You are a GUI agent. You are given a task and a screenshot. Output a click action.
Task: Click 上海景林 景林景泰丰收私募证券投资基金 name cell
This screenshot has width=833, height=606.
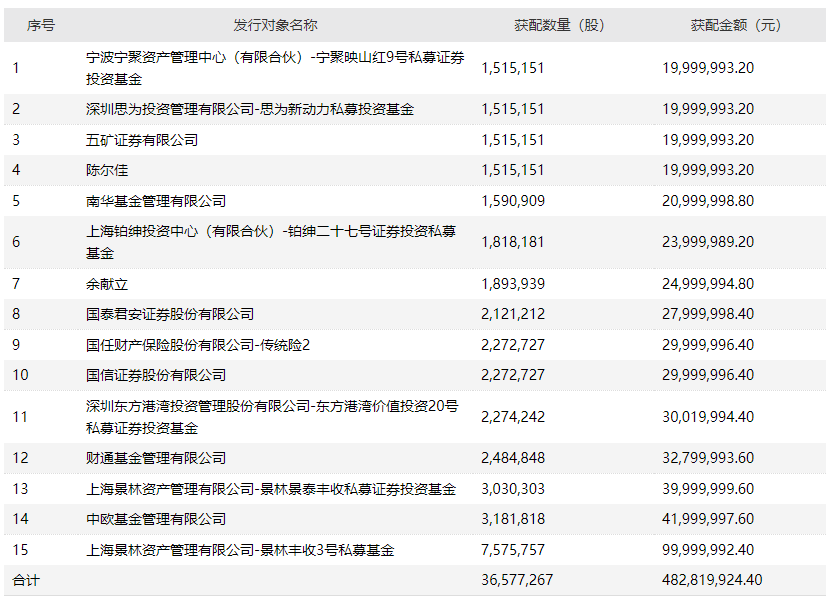click(271, 489)
